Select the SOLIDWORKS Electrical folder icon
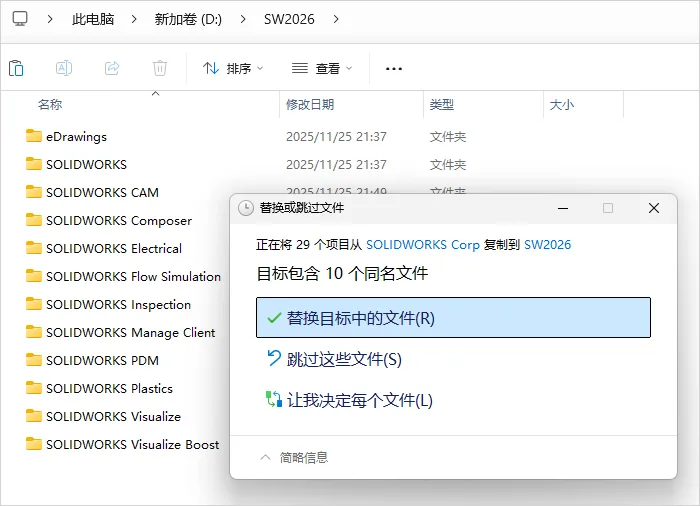Screen dimensions: 700x506 [34, 248]
